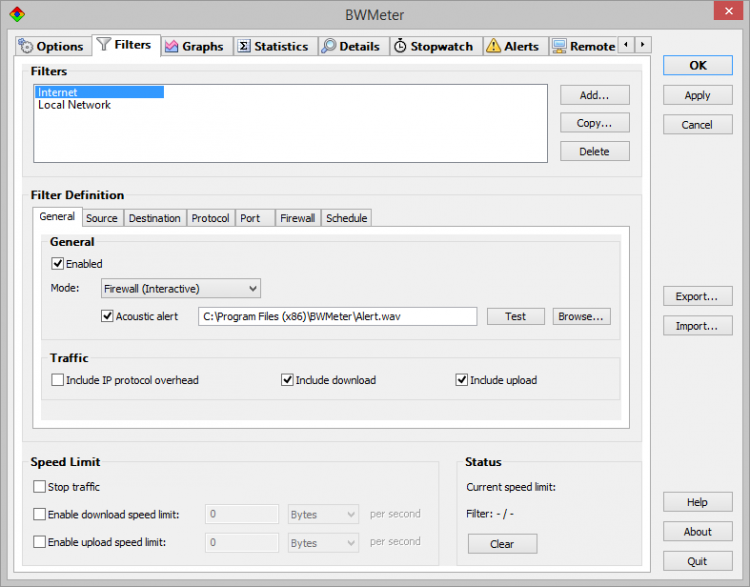Click the chart icon on Graphs tab
The width and height of the screenshot is (750, 587).
tap(171, 46)
